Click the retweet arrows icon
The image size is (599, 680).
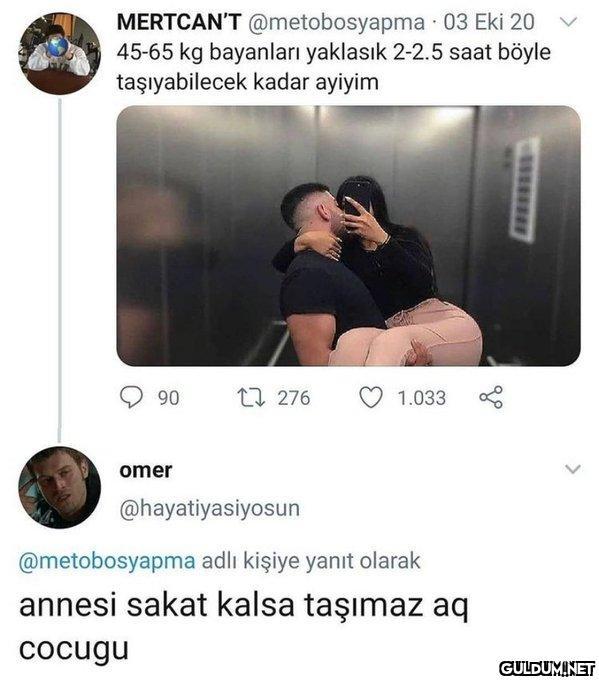click(x=251, y=397)
